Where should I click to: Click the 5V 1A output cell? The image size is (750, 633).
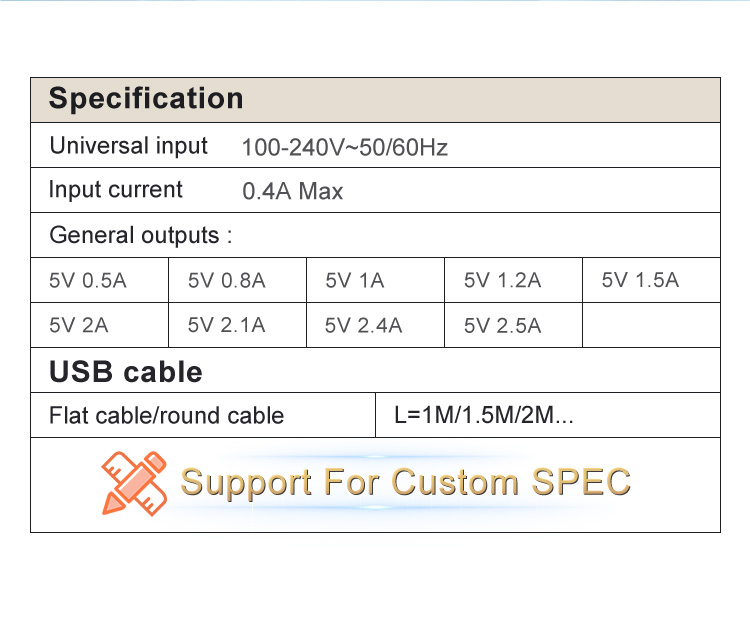[x=375, y=280]
